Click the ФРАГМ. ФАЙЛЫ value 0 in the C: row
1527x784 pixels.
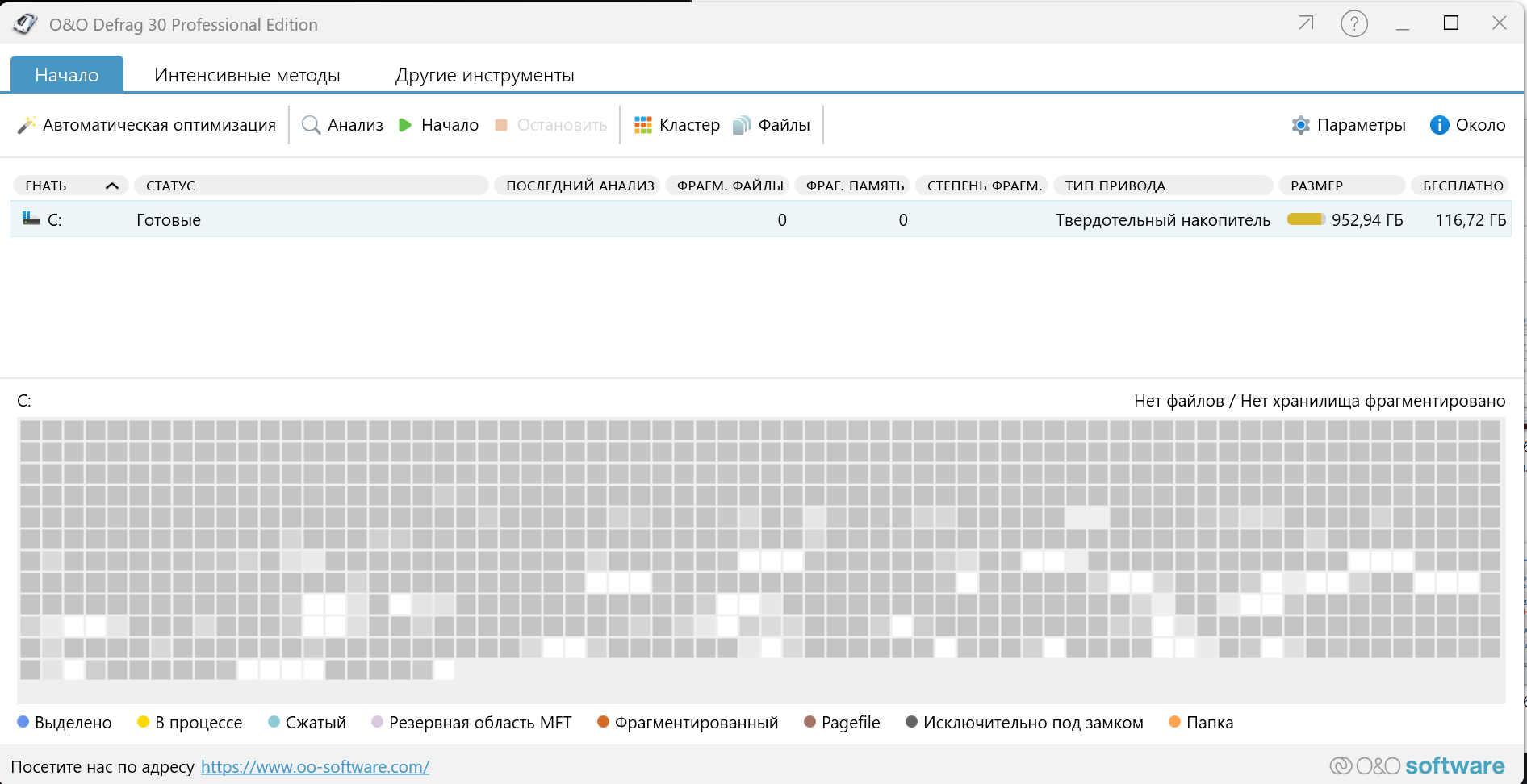[x=782, y=219]
